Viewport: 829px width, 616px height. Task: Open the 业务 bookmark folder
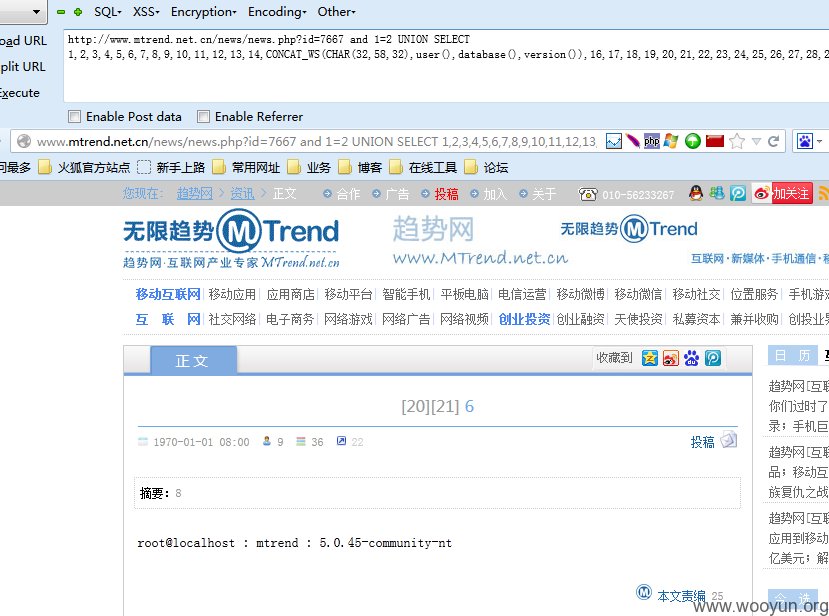(309, 168)
